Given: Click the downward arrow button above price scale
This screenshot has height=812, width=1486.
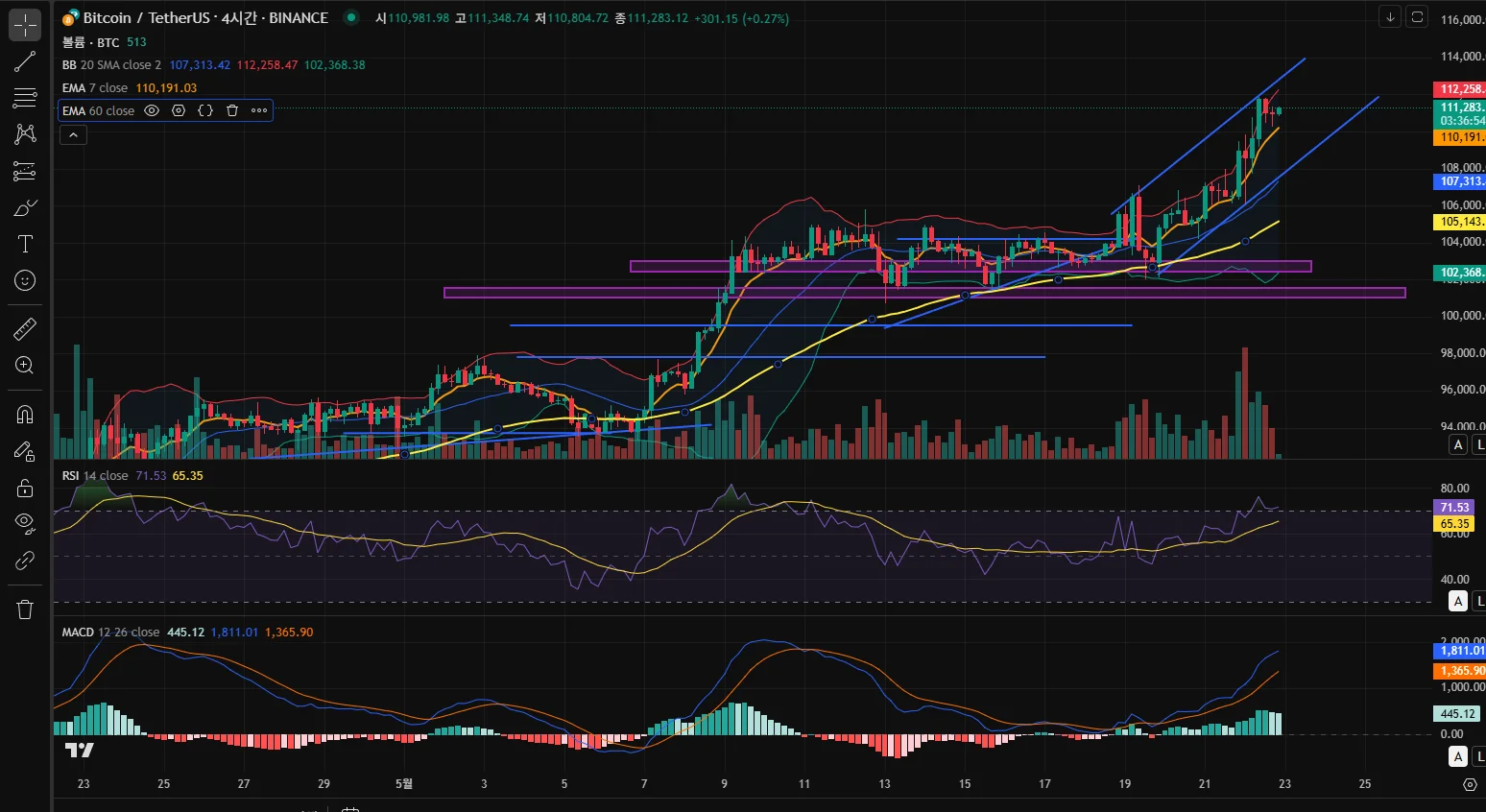Looking at the screenshot, I should point(1390,17).
